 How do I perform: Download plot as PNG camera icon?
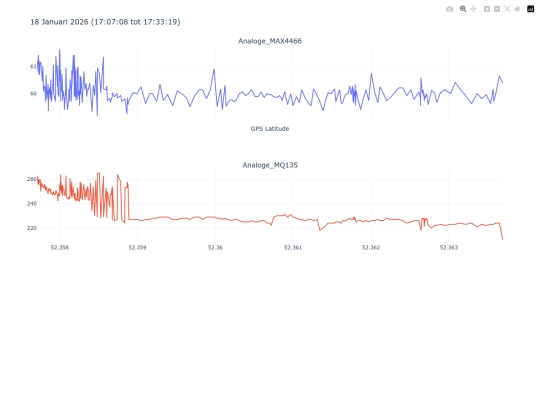point(449,9)
